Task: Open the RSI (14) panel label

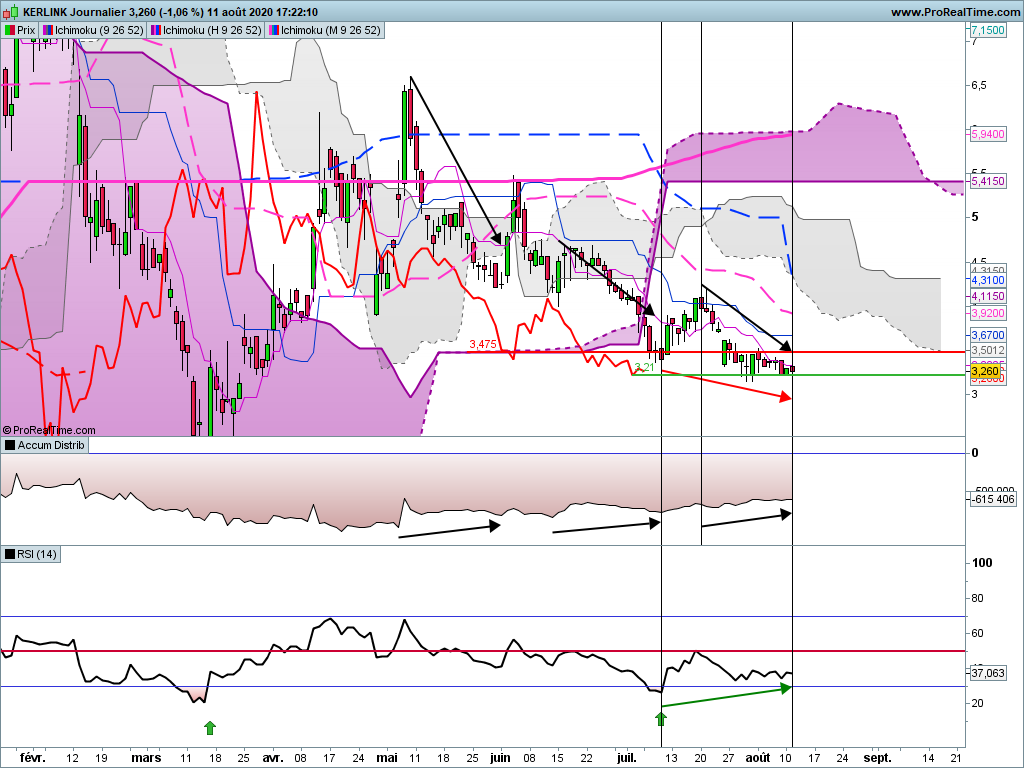Action: click(38, 554)
